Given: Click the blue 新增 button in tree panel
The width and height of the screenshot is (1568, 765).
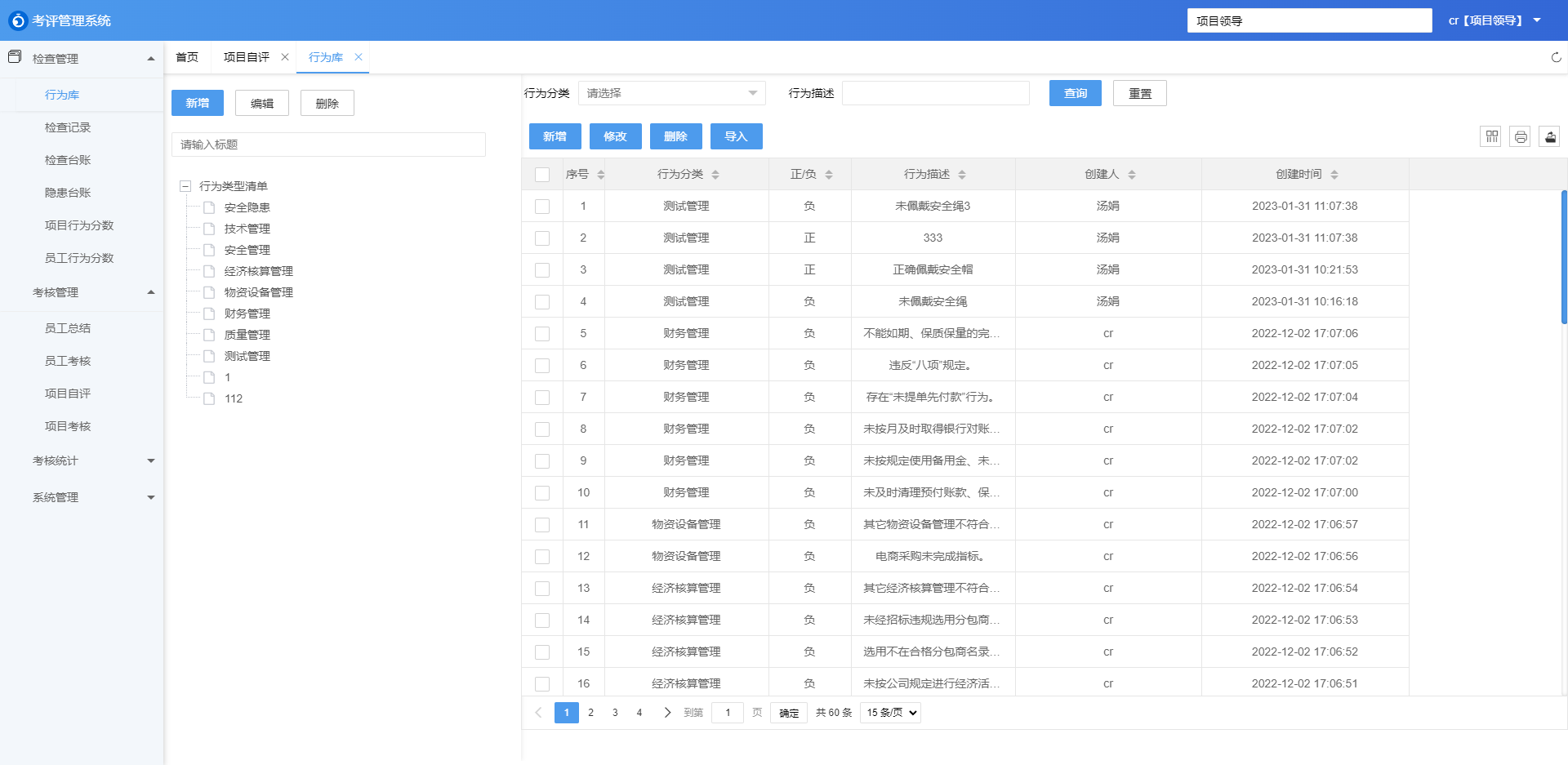Looking at the screenshot, I should tap(198, 103).
